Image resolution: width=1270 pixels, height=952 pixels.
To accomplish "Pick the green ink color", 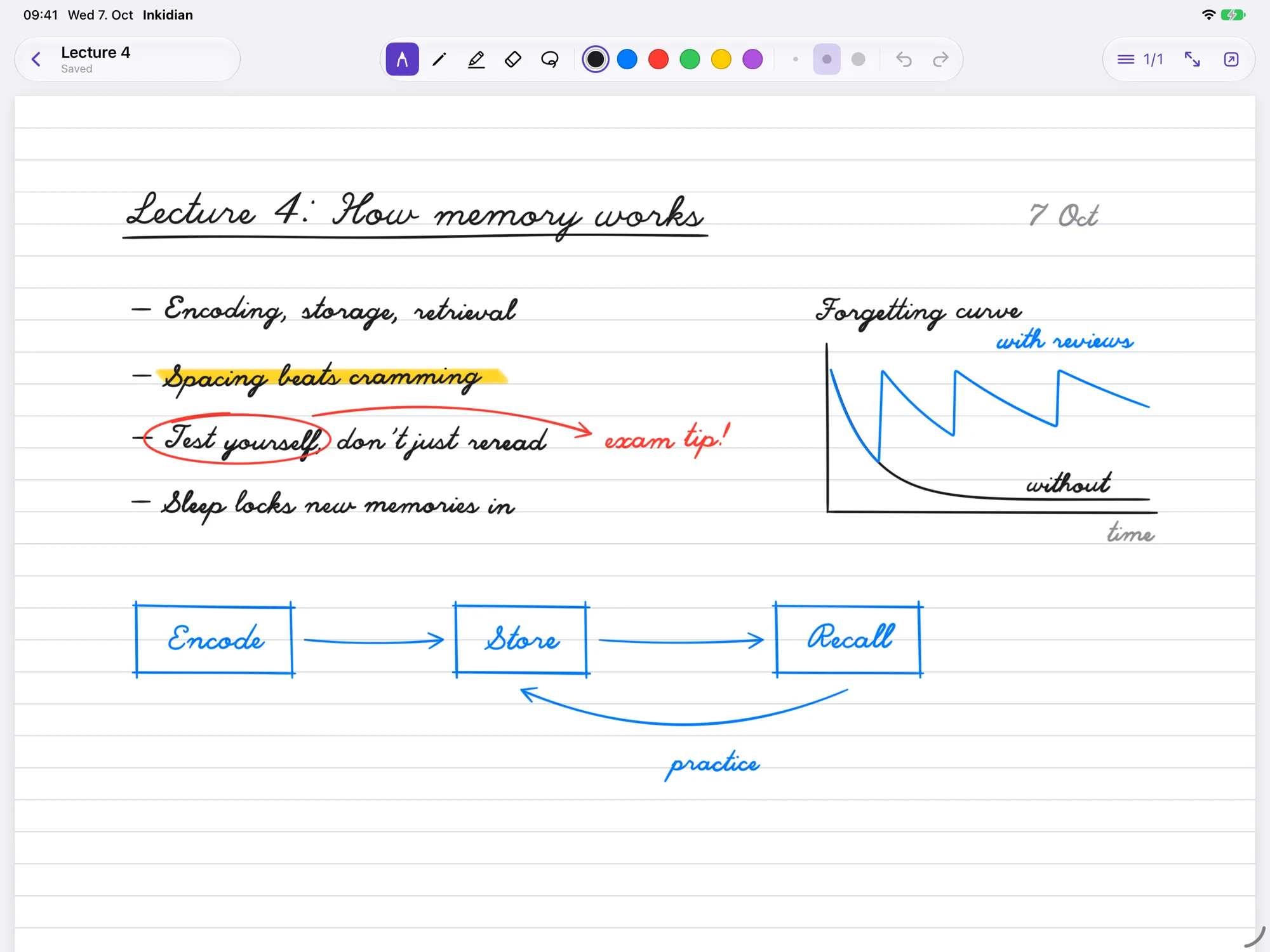I will pyautogui.click(x=690, y=59).
